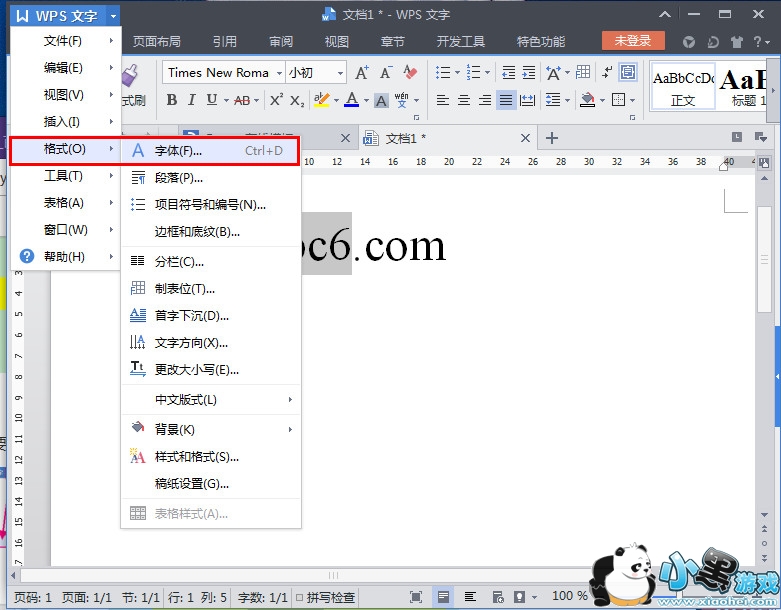
Task: Open the font size dropdown 小初
Action: click(x=340, y=73)
